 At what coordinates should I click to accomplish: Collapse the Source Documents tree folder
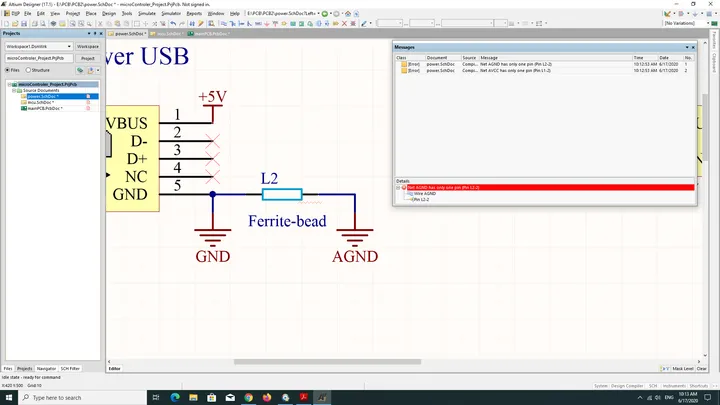14,90
